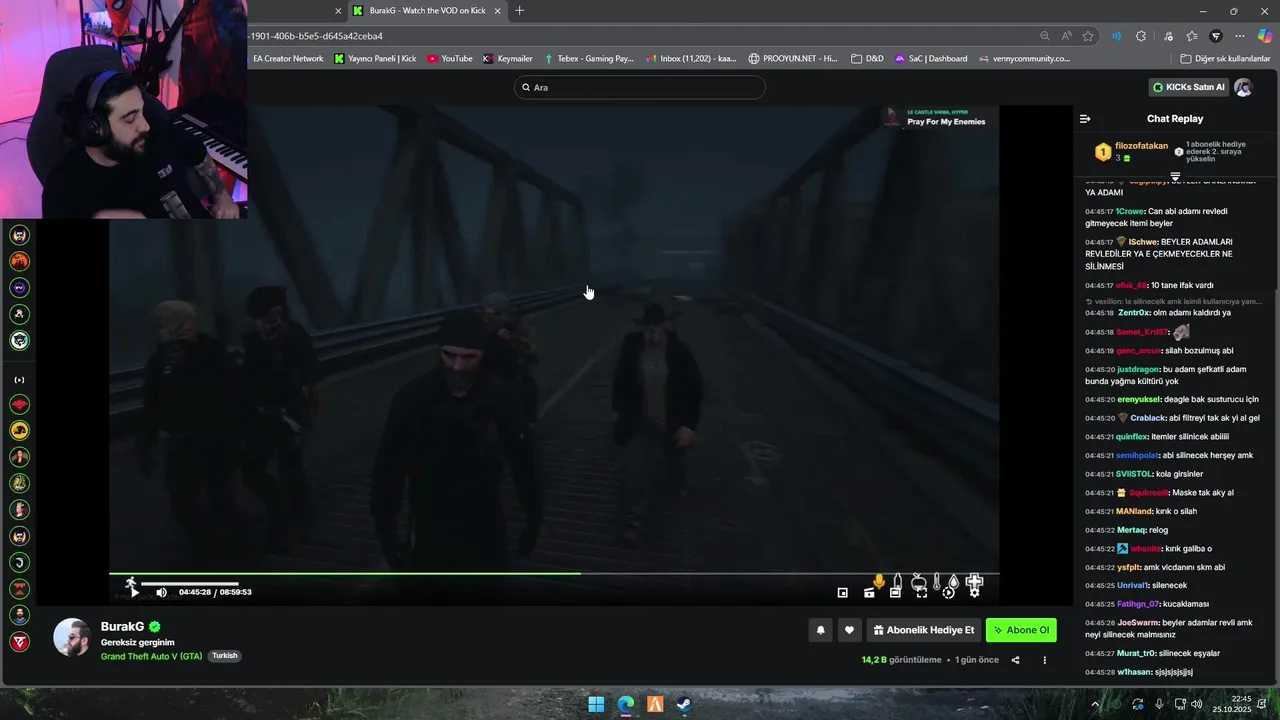Screen dimensions: 1280x720
Task: Click the Abone Ol subscribe button
Action: point(1021,630)
